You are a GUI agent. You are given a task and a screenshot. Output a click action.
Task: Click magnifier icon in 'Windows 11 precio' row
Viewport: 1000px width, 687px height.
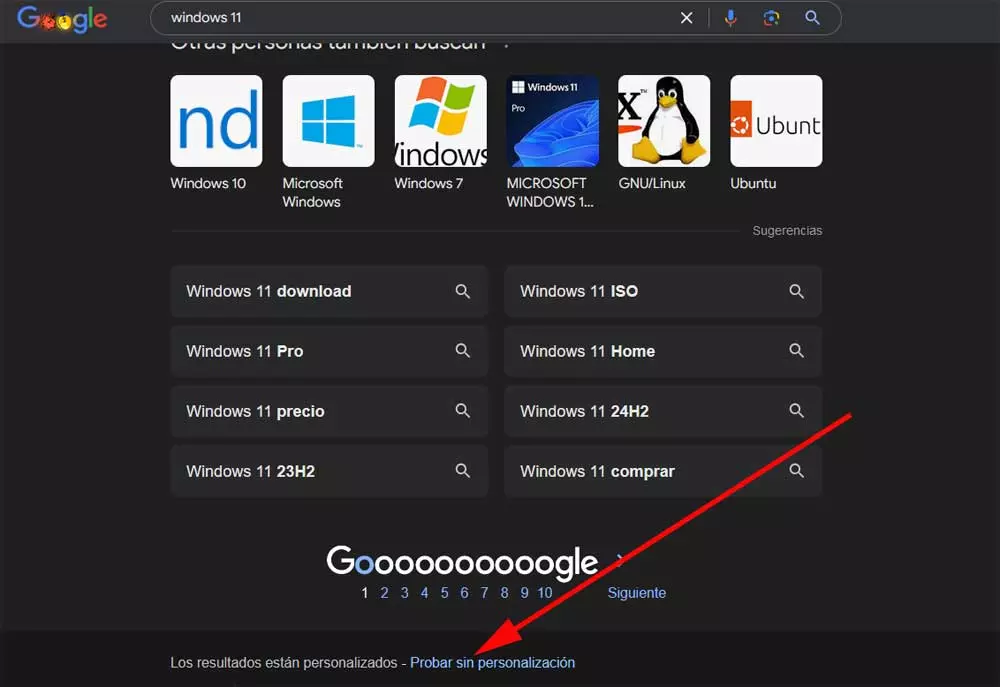[463, 411]
